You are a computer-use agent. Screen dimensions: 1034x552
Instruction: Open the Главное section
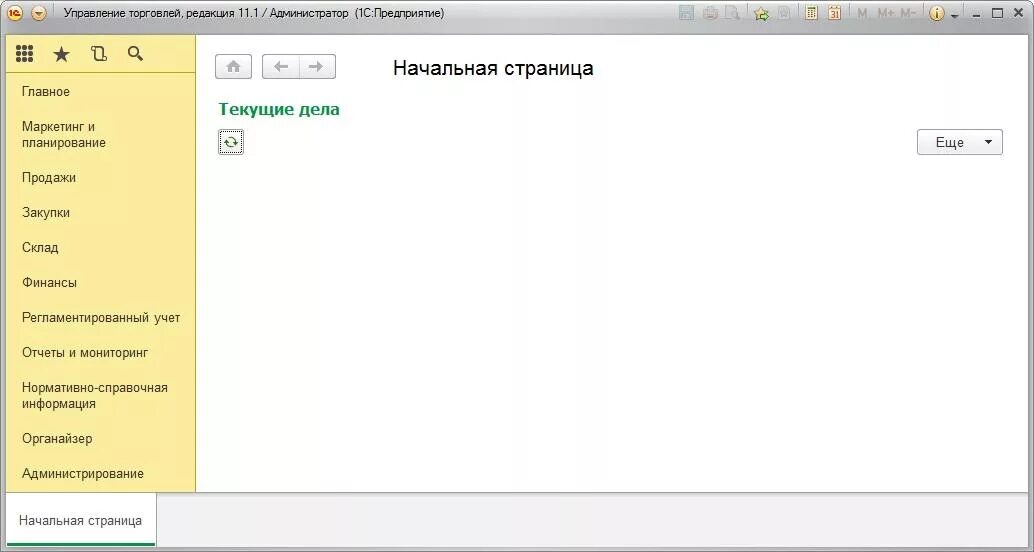(x=46, y=92)
